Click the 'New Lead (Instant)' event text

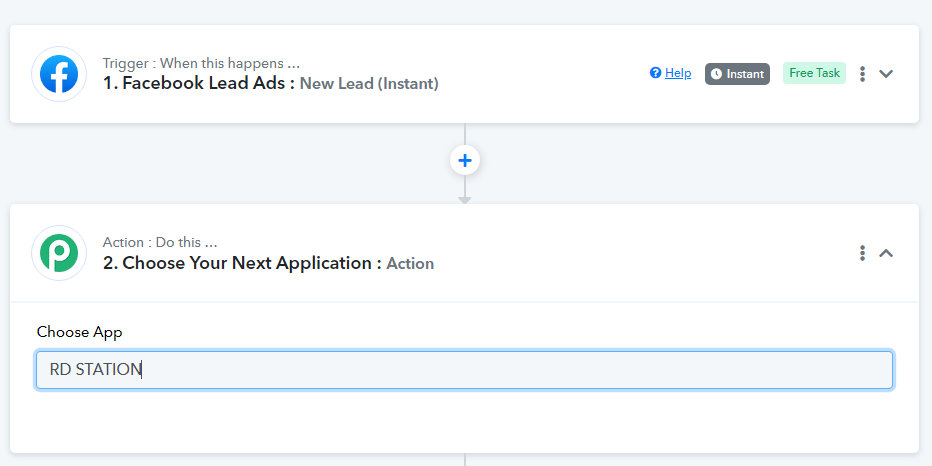tap(369, 84)
